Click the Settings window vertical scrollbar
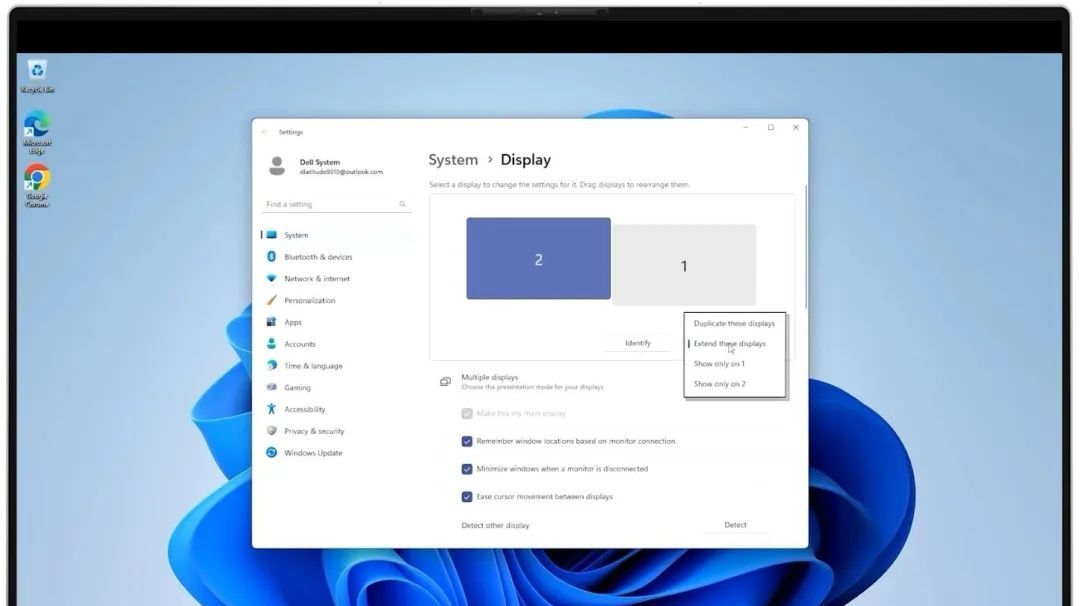The image size is (1080, 606). (805, 247)
